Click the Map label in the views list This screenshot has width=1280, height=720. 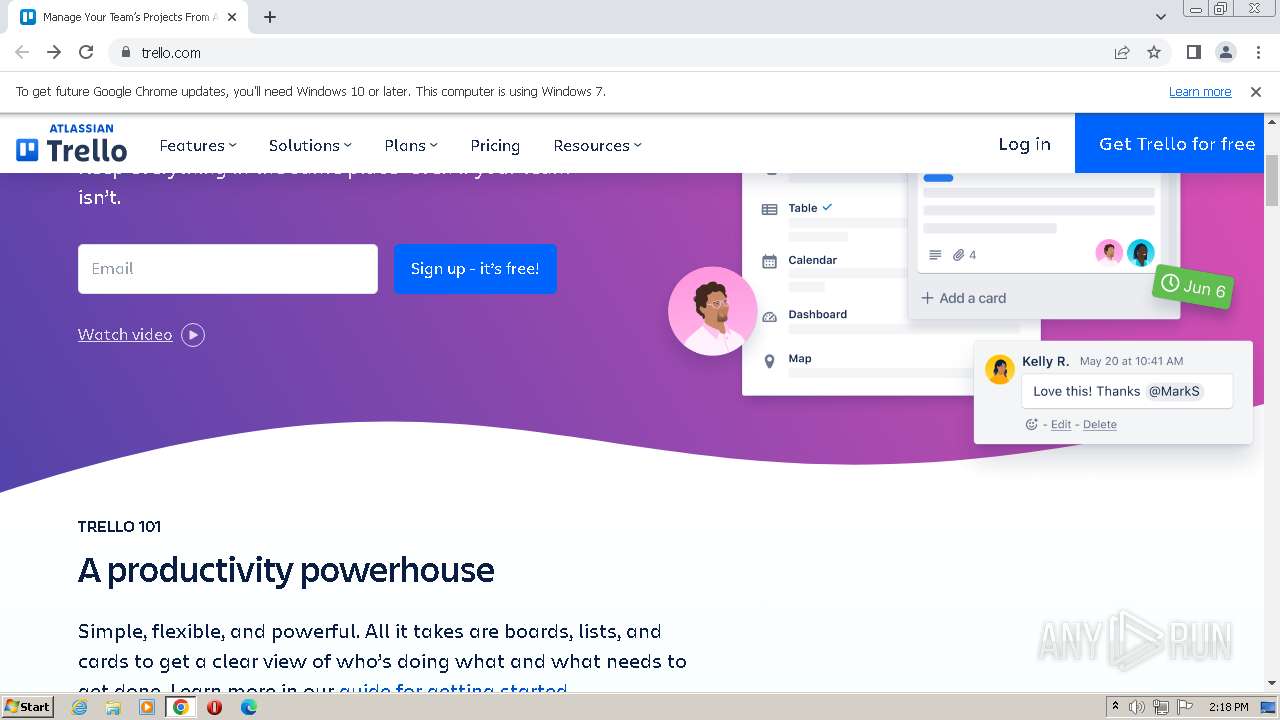point(800,359)
